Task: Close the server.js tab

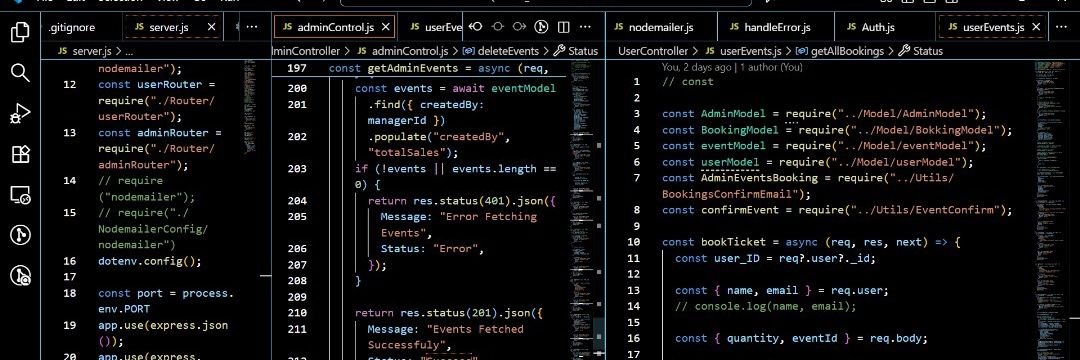Action: pos(211,27)
